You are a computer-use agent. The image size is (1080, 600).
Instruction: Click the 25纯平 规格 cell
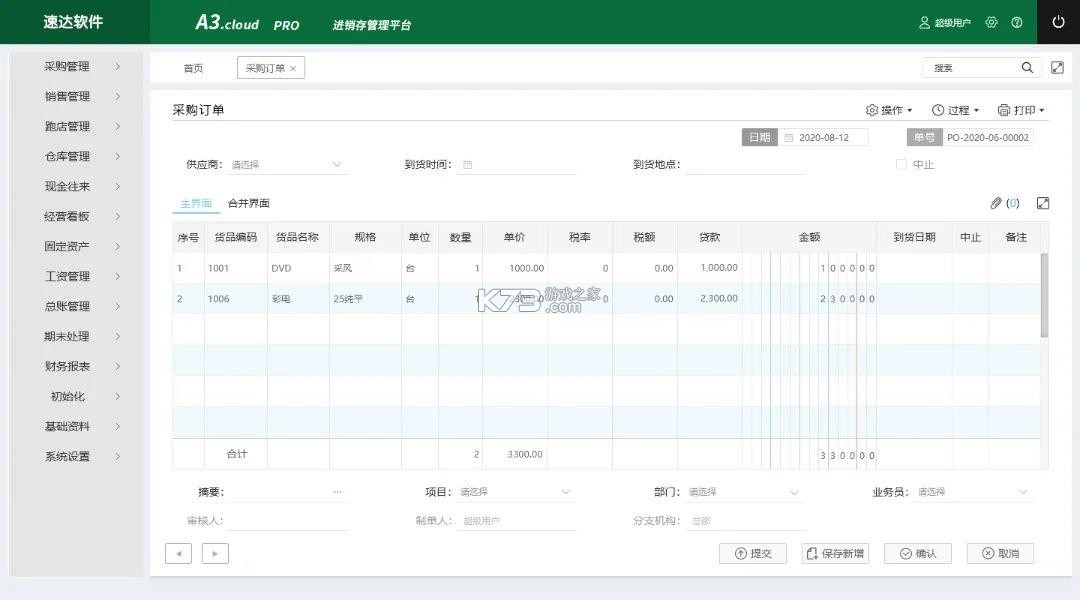click(365, 299)
